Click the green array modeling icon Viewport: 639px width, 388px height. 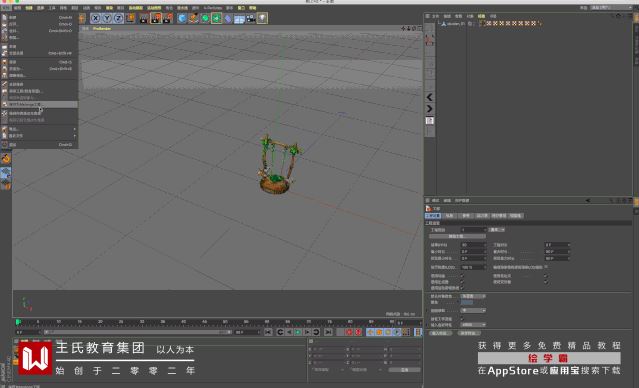(x=216, y=18)
